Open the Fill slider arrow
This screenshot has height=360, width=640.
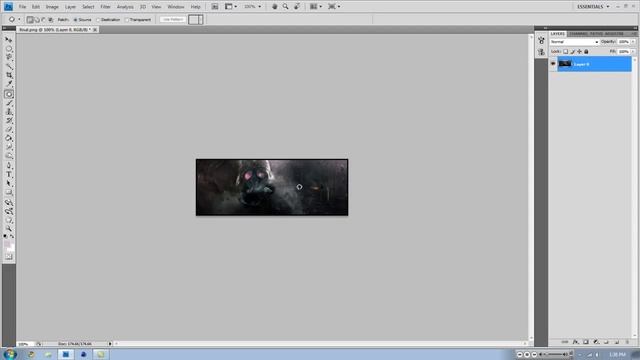[633, 52]
